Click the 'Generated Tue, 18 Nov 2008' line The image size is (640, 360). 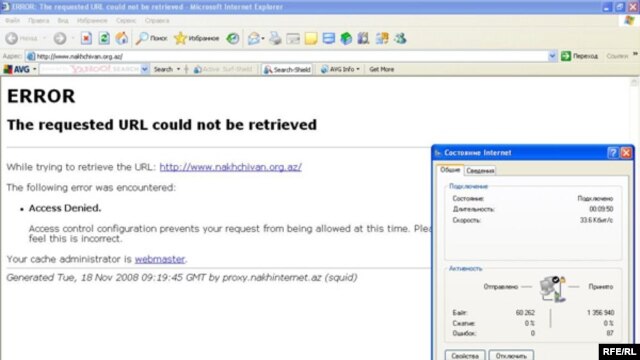coord(182,278)
